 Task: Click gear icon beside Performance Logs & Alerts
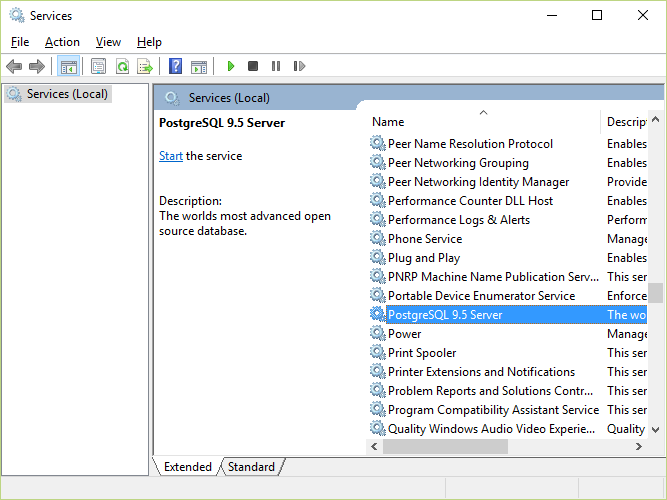tap(378, 220)
